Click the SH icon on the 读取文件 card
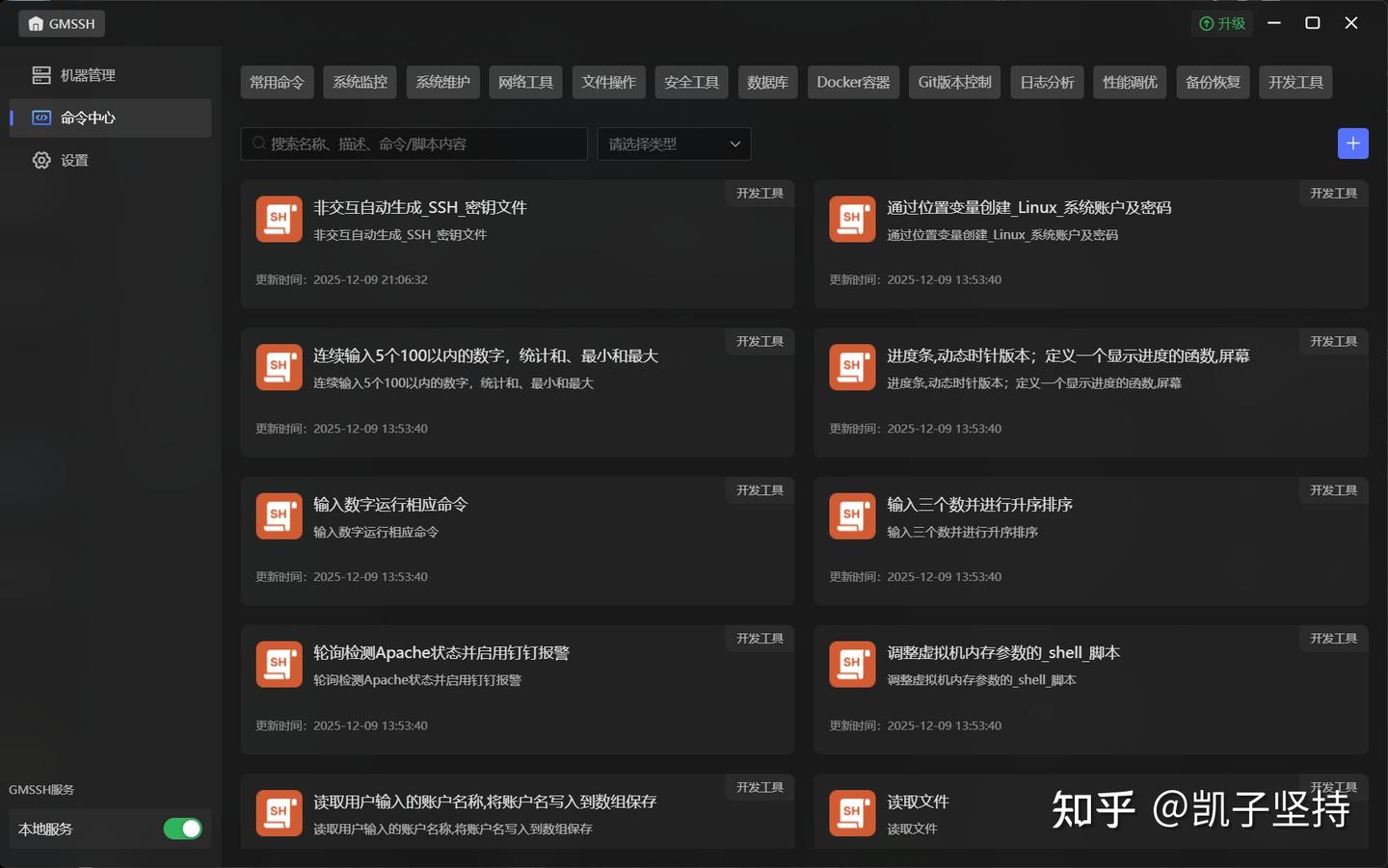1388x868 pixels. pos(851,812)
